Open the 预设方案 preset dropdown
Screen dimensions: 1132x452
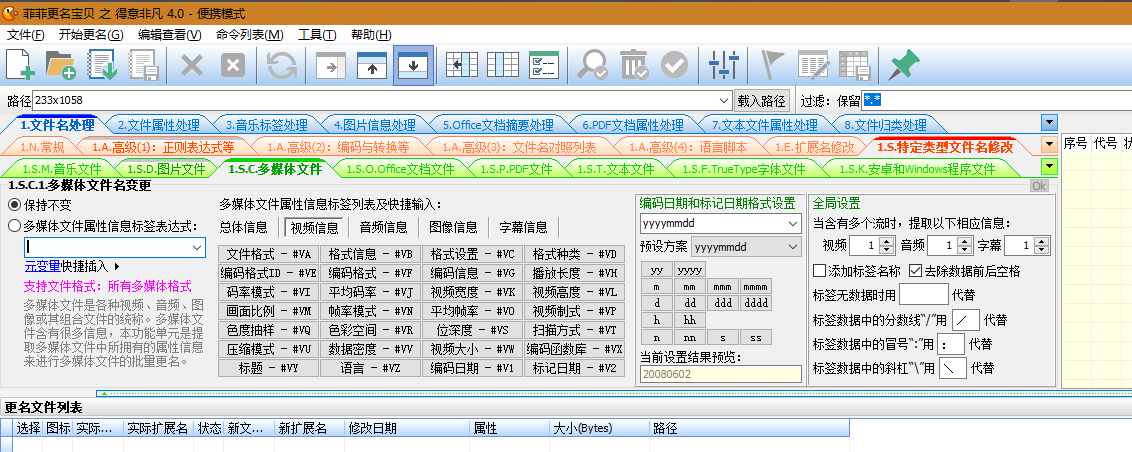click(x=793, y=246)
